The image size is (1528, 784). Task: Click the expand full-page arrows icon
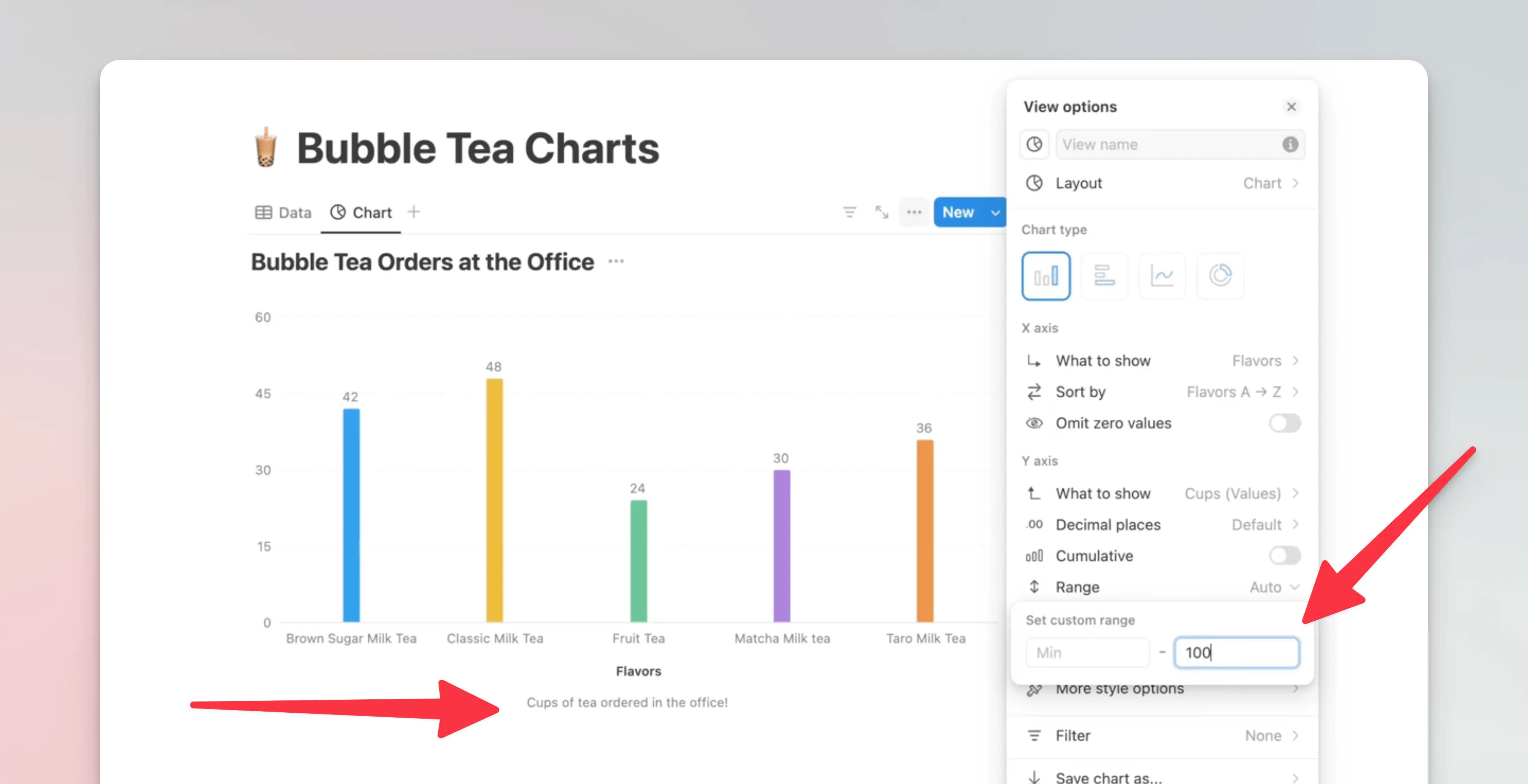tap(881, 212)
